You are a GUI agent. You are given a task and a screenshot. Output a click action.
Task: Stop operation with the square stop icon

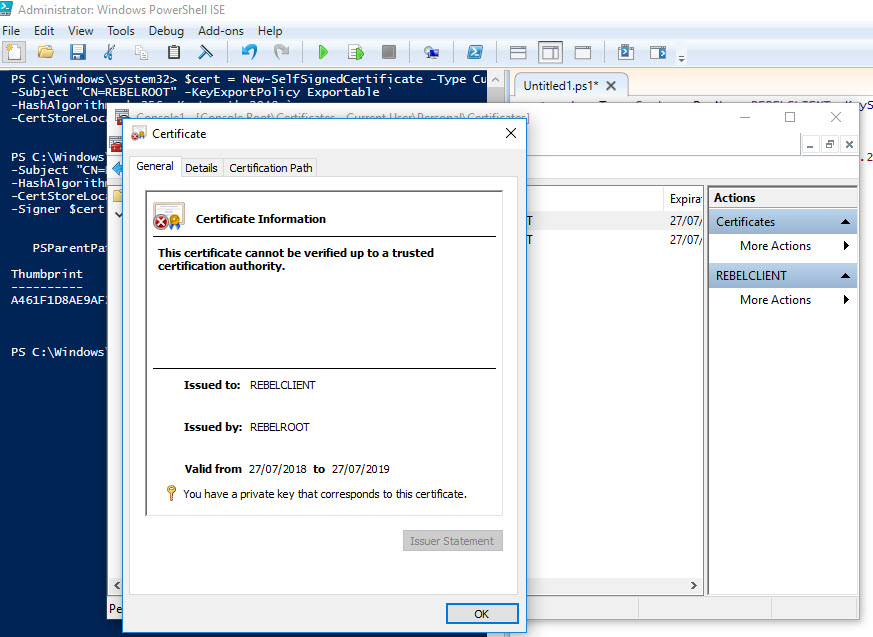[x=389, y=52]
